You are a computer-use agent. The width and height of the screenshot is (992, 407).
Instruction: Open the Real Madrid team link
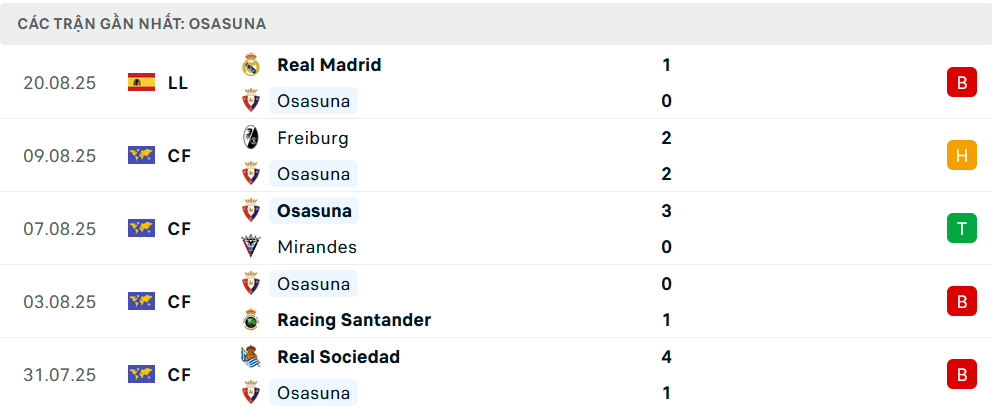329,65
